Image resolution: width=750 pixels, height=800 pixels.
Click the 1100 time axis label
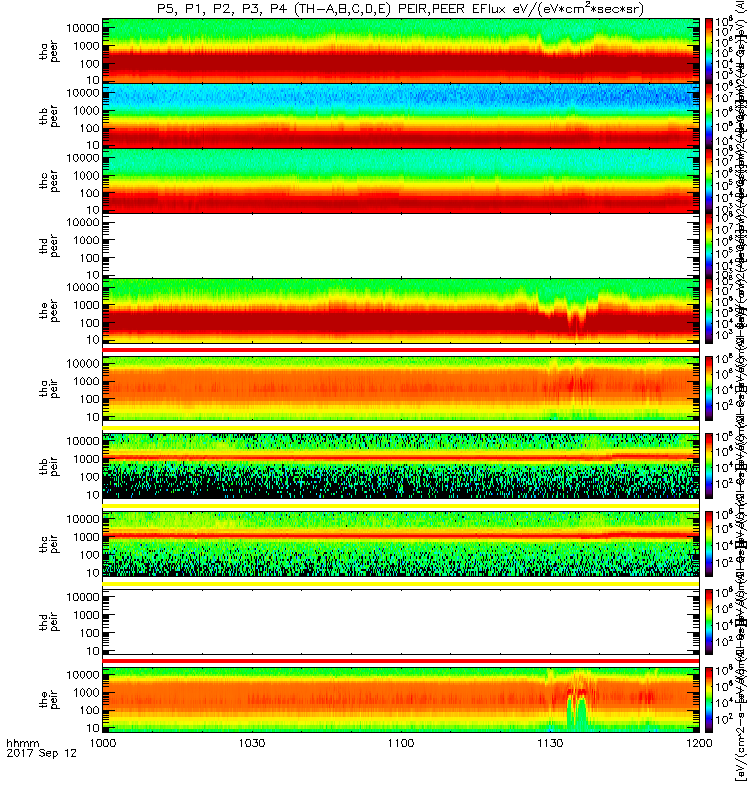click(401, 743)
